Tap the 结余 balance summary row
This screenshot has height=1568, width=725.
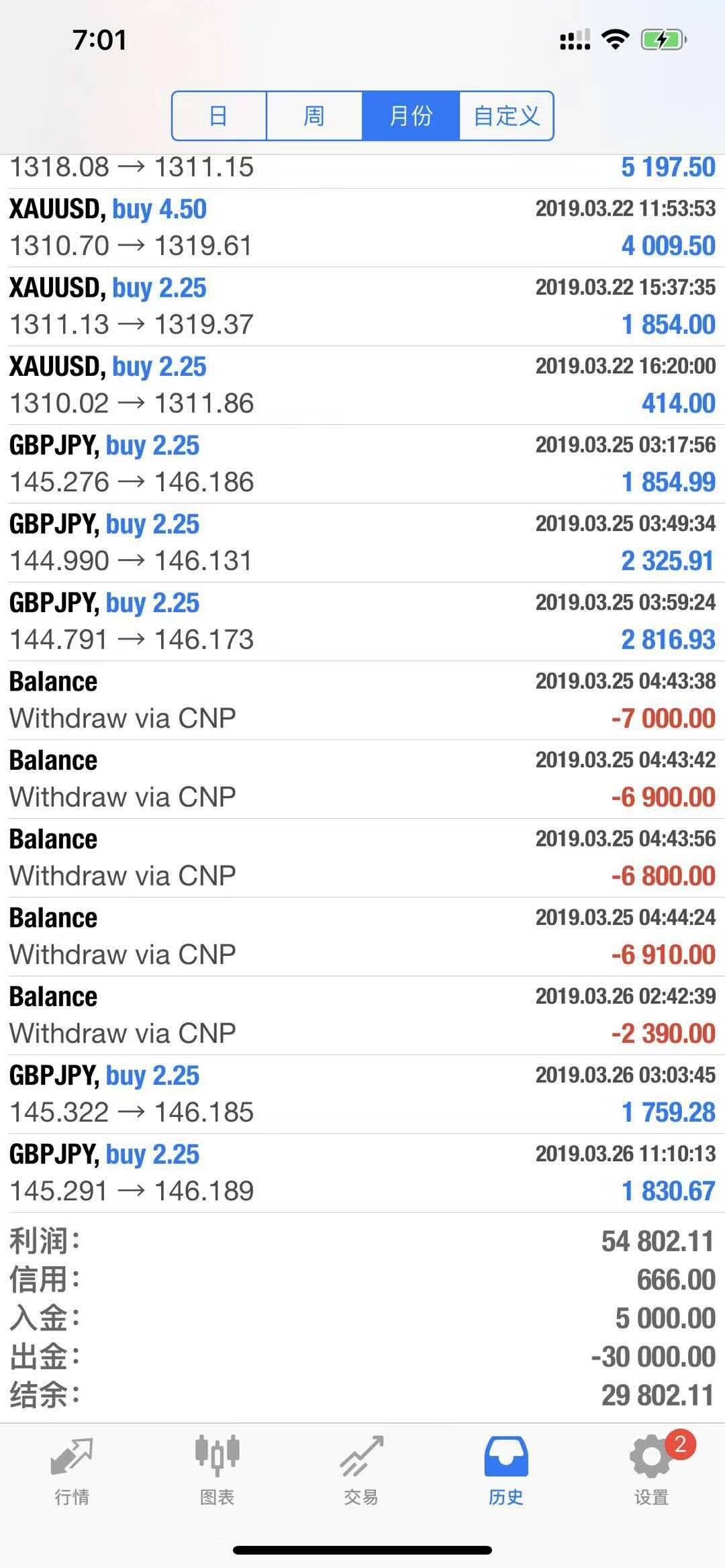(362, 1395)
